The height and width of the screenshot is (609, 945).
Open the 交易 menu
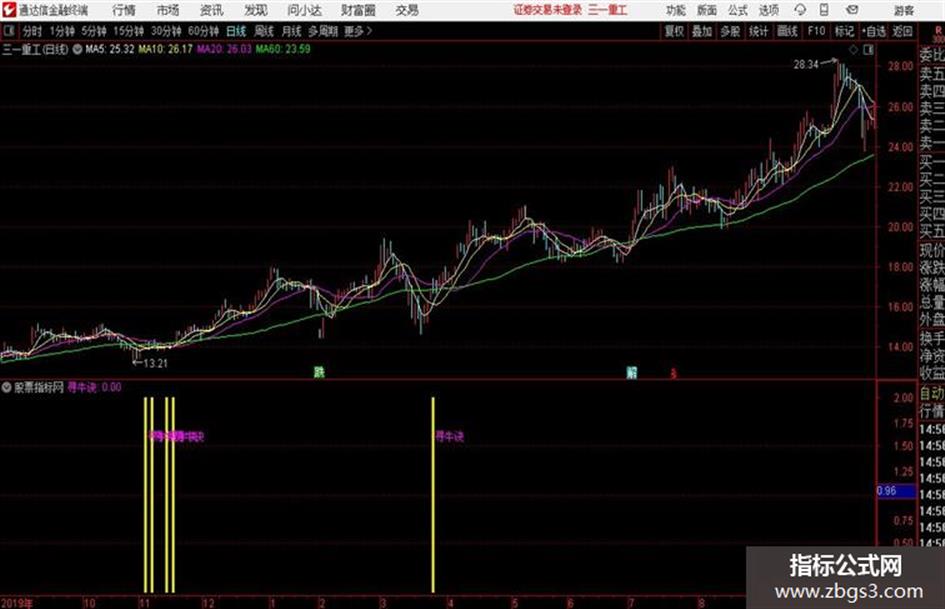tap(407, 10)
